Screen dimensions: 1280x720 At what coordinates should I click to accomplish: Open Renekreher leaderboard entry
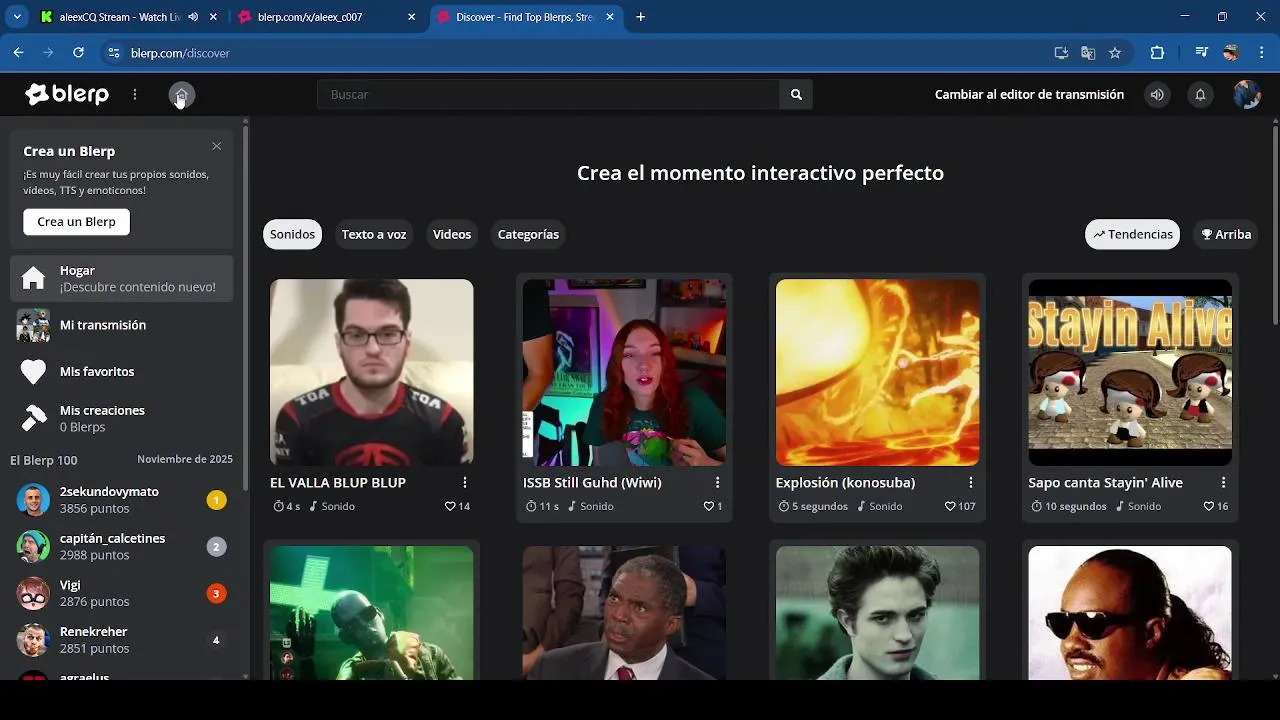click(121, 640)
